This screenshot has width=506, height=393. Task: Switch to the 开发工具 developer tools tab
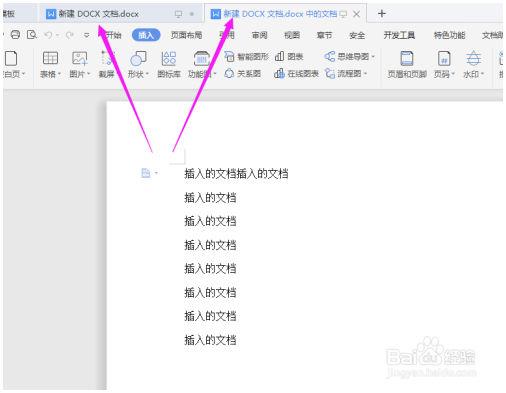[x=399, y=35]
